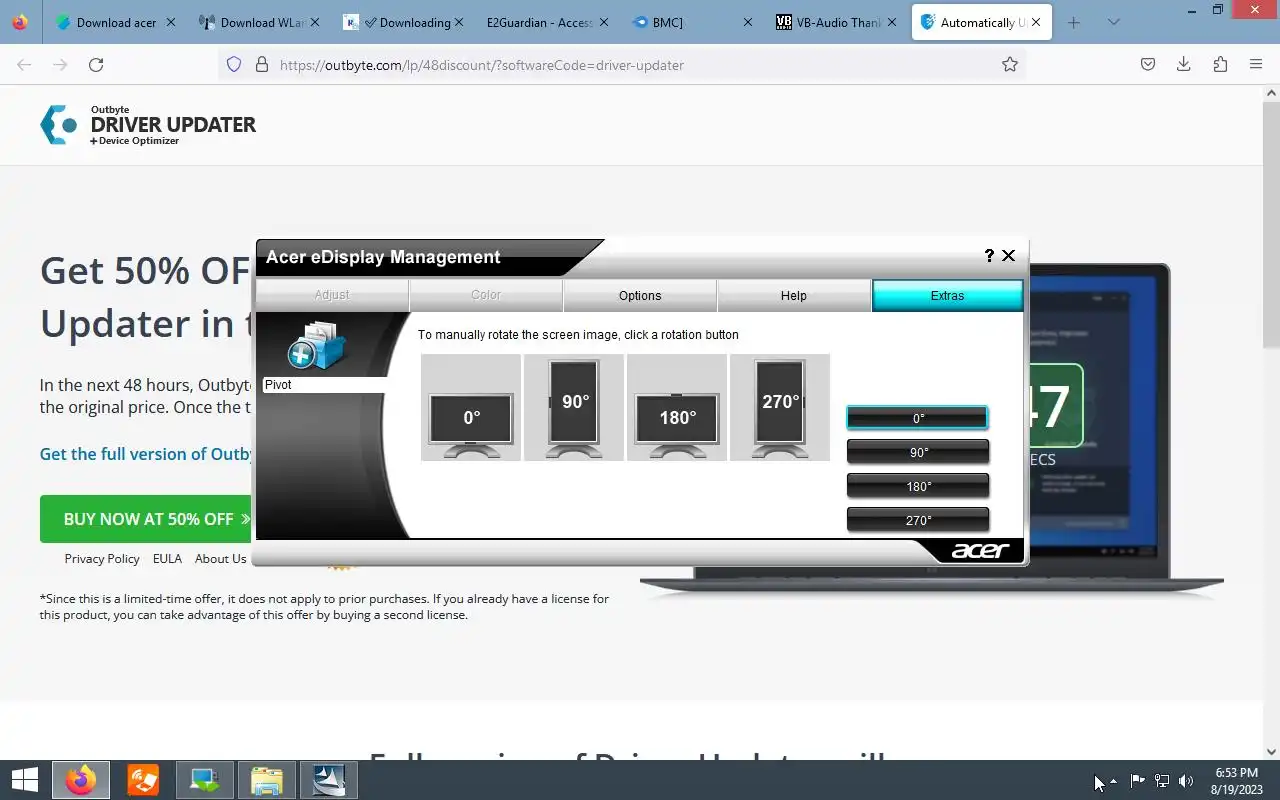The image size is (1280, 800).
Task: Click the site padlock icon
Action: [x=262, y=64]
